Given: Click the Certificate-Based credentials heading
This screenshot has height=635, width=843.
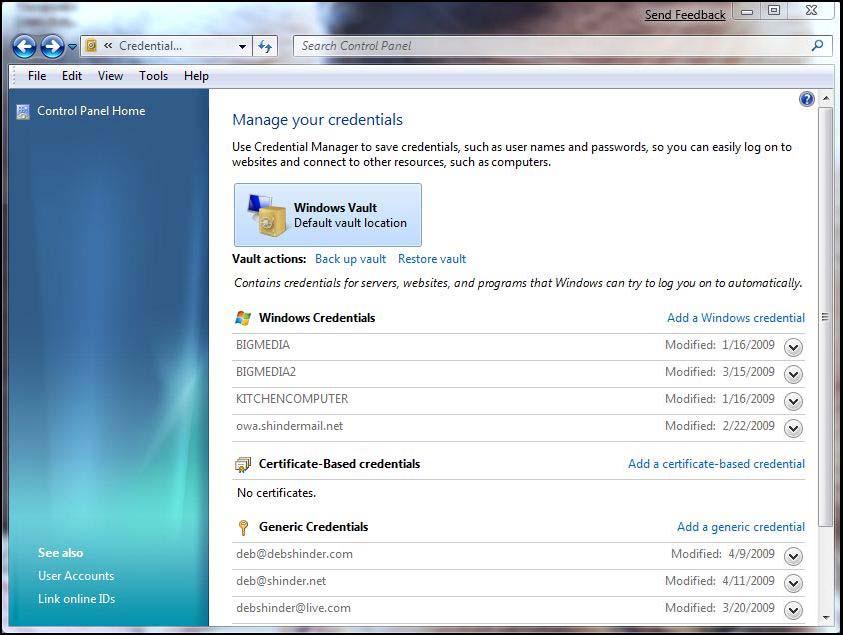Looking at the screenshot, I should [339, 463].
